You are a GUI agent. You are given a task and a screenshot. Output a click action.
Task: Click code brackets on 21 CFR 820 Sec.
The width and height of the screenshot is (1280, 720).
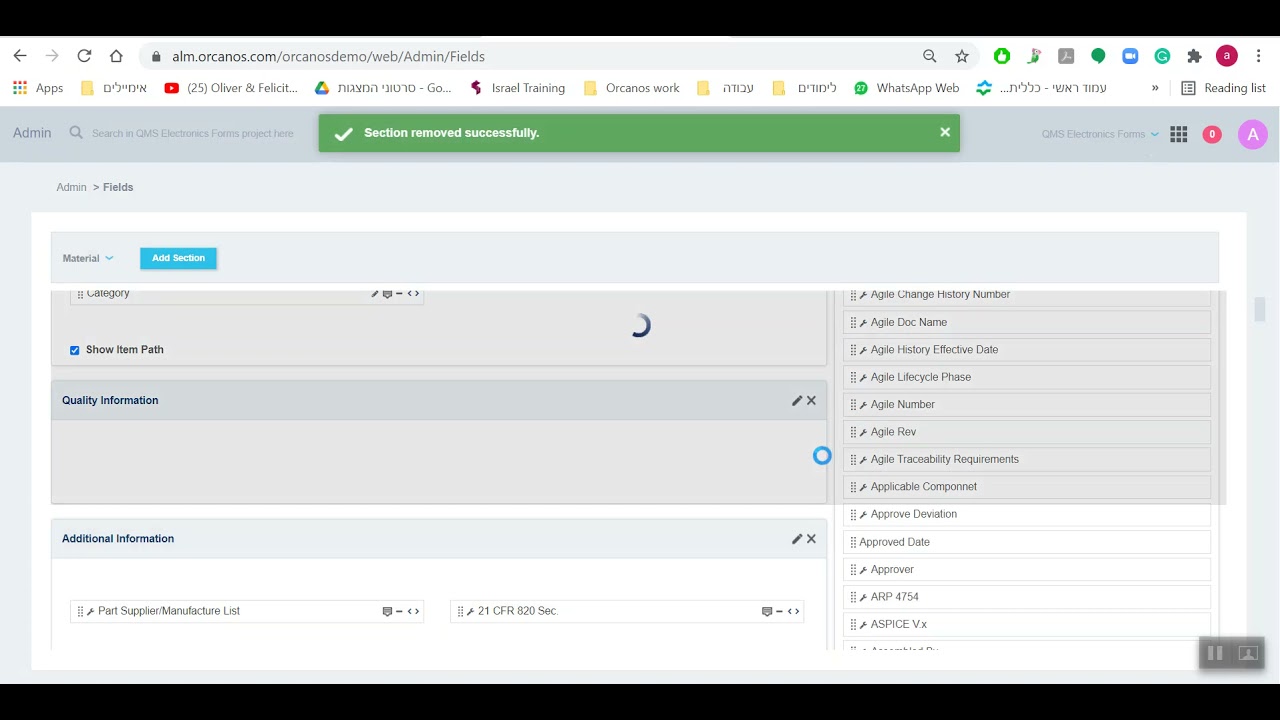pyautogui.click(x=793, y=611)
